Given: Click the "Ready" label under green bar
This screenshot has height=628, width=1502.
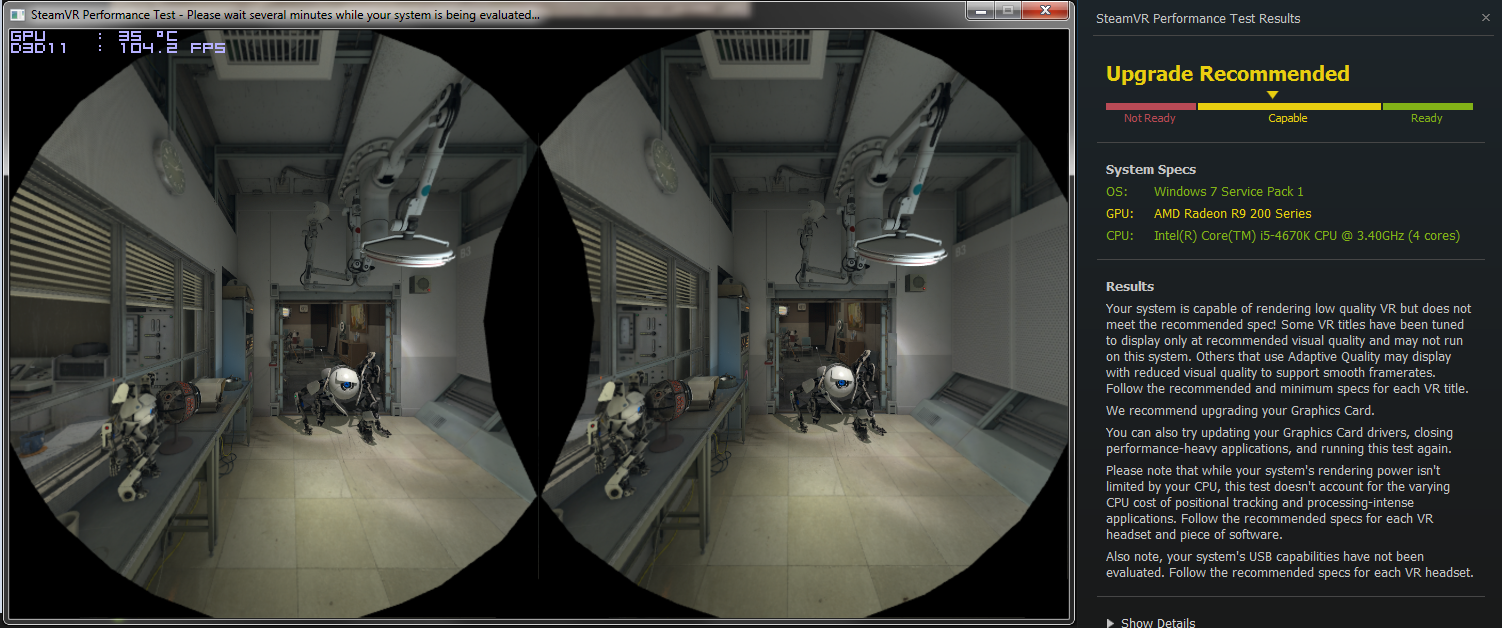Looking at the screenshot, I should (x=1427, y=118).
